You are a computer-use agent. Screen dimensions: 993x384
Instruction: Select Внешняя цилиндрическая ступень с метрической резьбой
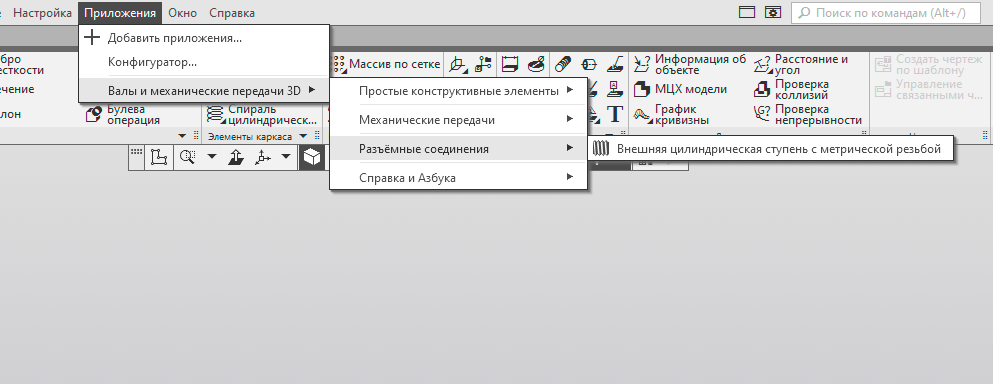(x=771, y=150)
